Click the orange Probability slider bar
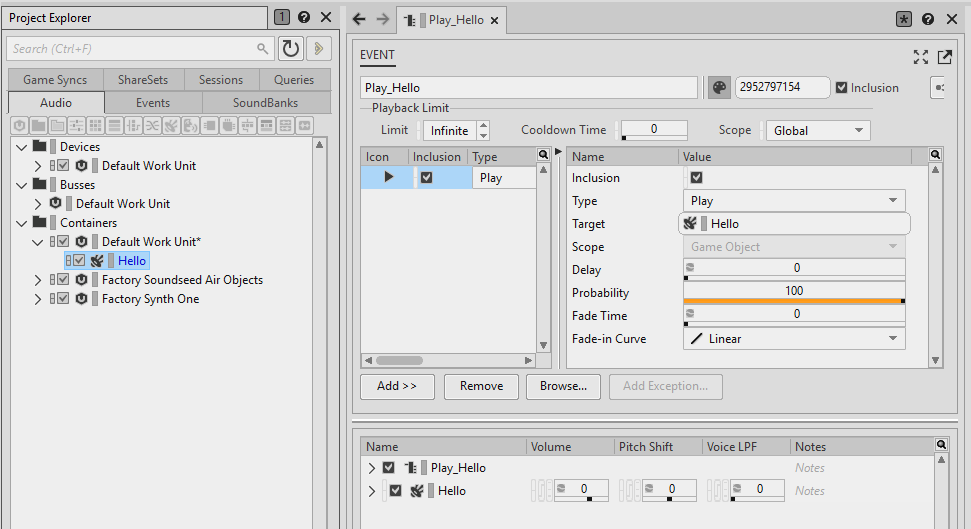Viewport: 971px width, 529px height. tap(793, 301)
